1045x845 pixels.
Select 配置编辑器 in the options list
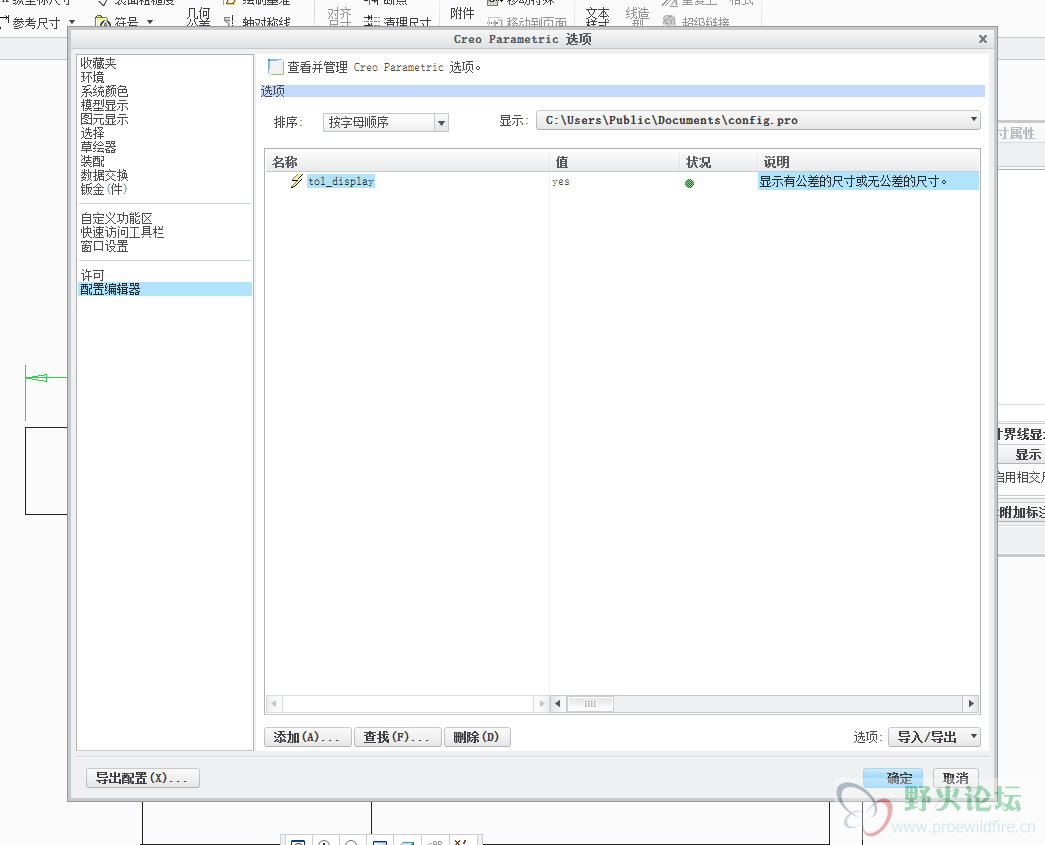pyautogui.click(x=165, y=289)
